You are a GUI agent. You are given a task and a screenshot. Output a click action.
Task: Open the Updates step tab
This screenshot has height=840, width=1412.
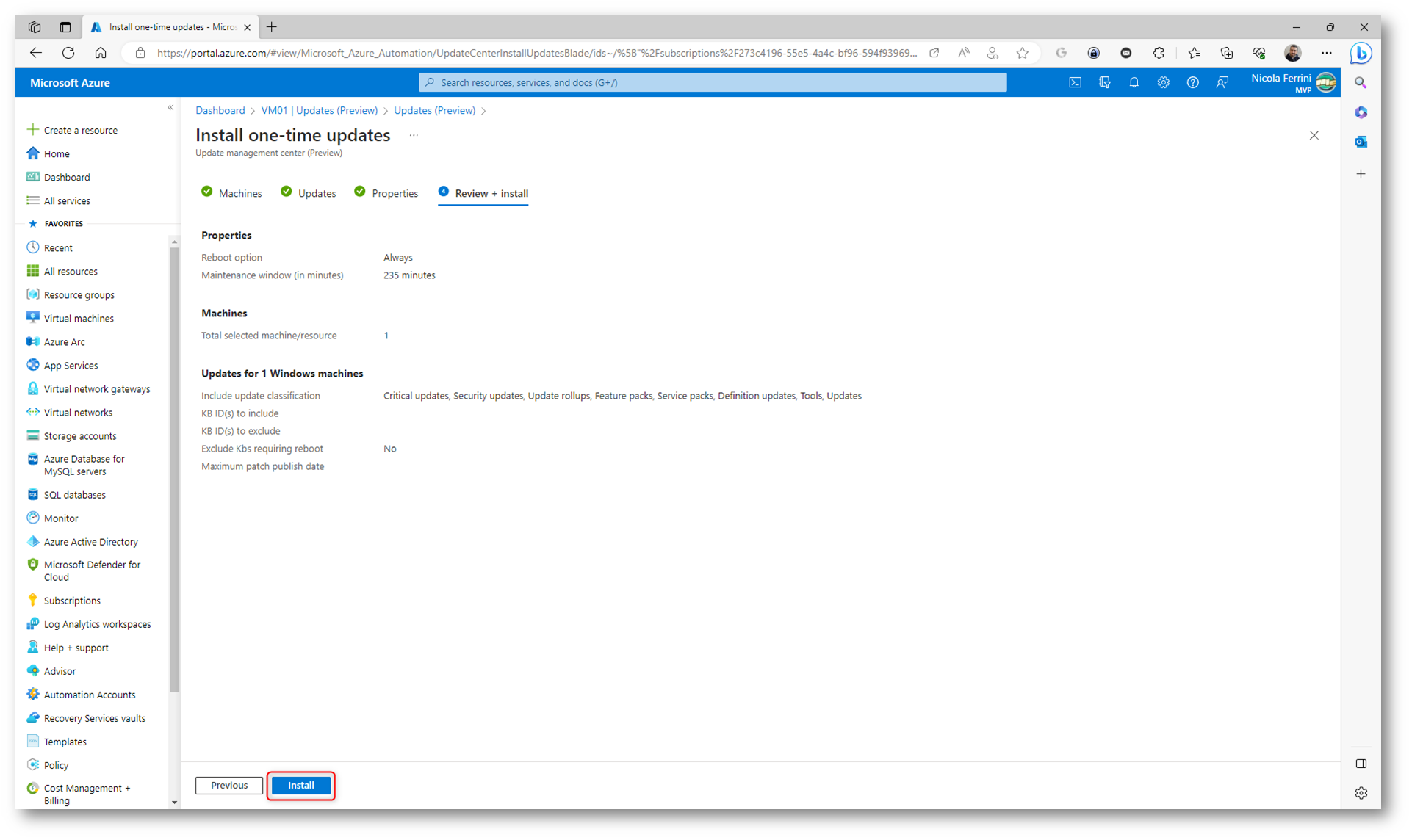[309, 193]
